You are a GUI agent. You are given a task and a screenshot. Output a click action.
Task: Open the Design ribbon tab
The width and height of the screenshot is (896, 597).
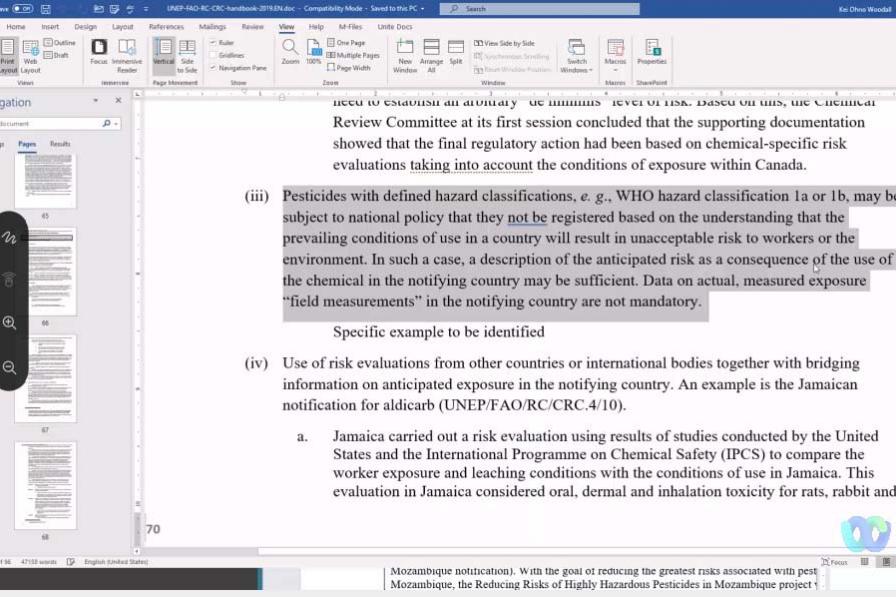pyautogui.click(x=86, y=27)
